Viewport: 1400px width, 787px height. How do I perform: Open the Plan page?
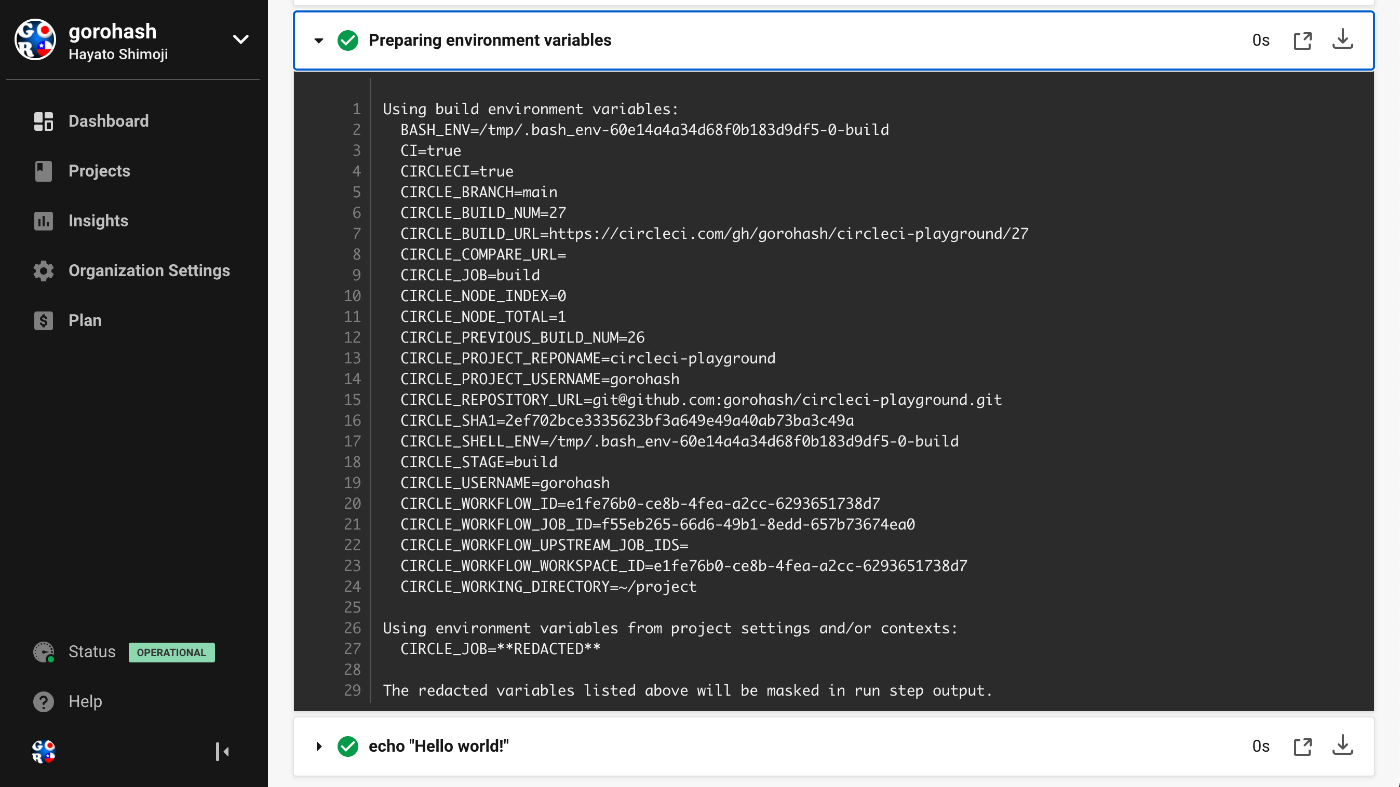tap(85, 321)
